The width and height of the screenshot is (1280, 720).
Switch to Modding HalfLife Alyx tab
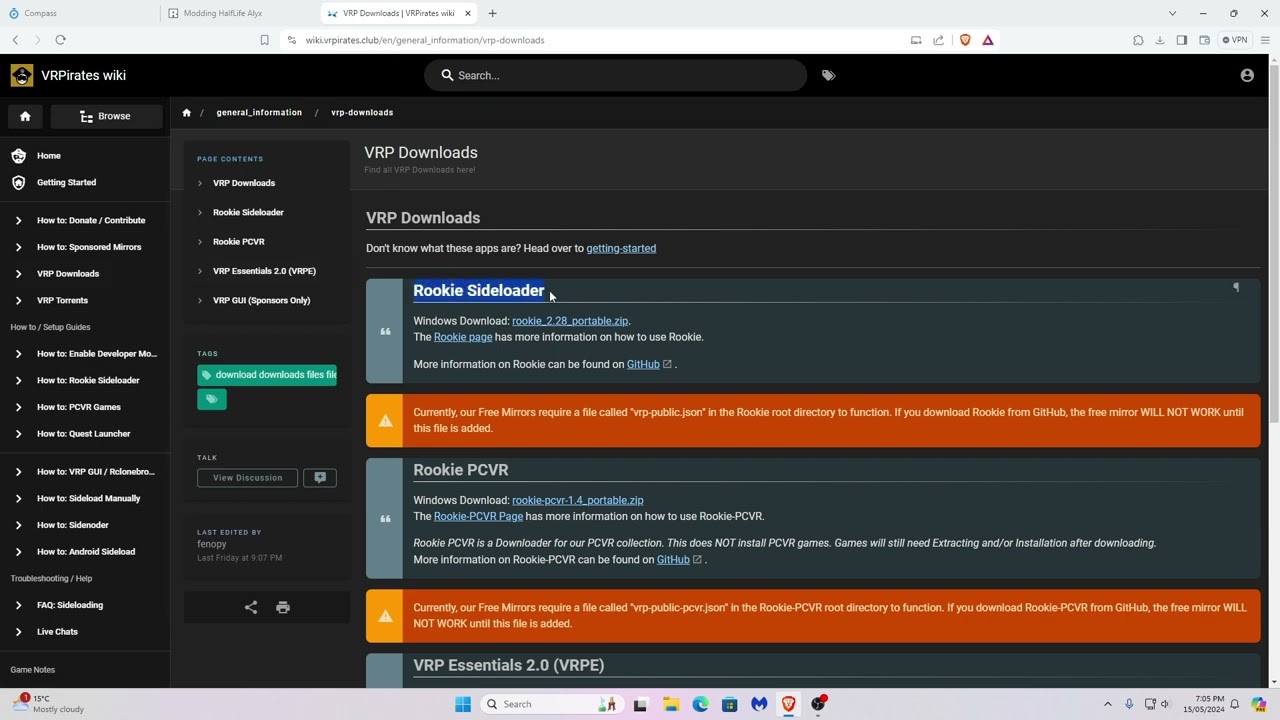click(240, 13)
